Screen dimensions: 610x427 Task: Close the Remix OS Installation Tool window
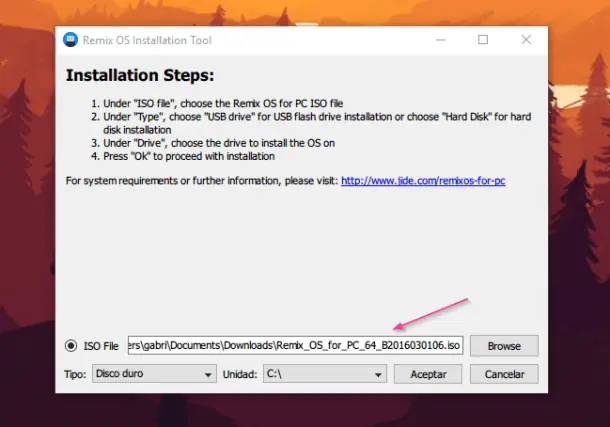(x=526, y=40)
